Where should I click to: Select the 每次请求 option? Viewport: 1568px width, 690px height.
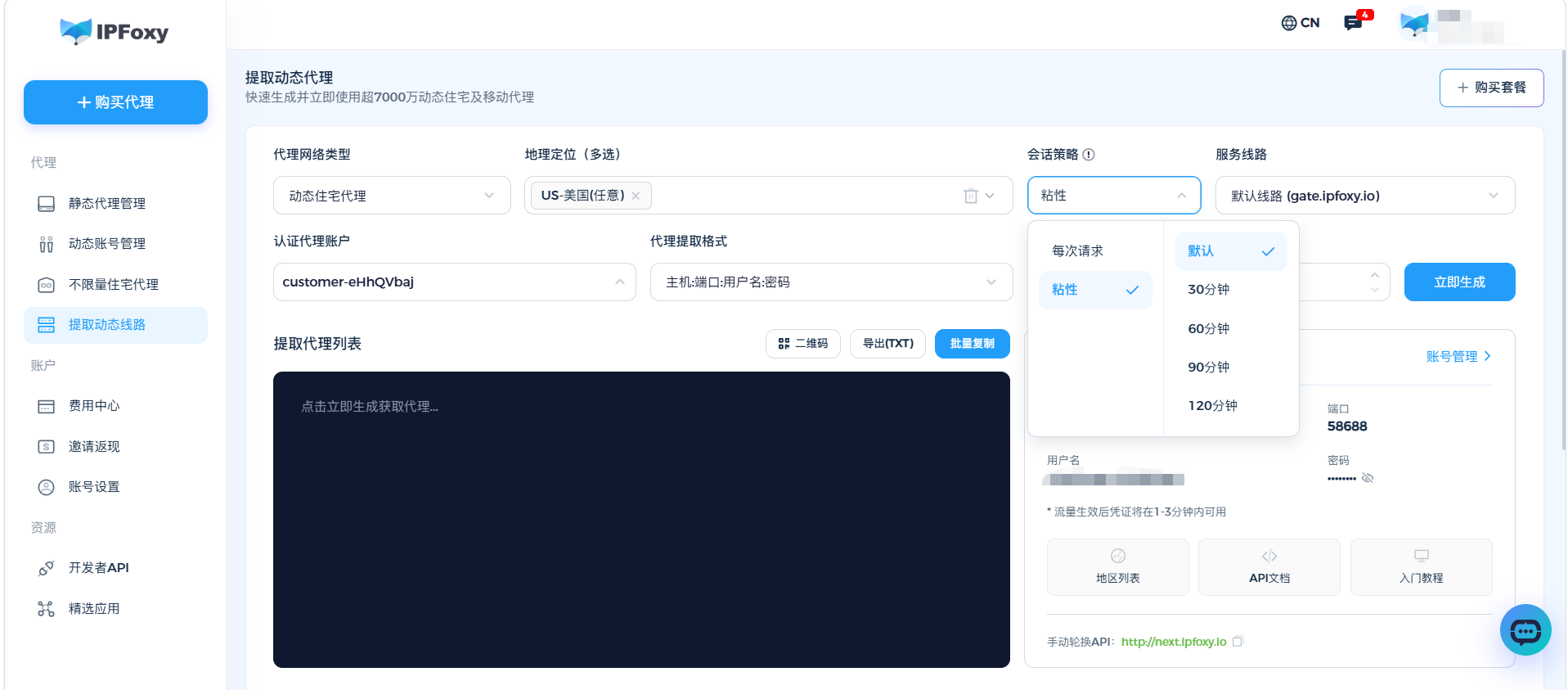pyautogui.click(x=1095, y=251)
